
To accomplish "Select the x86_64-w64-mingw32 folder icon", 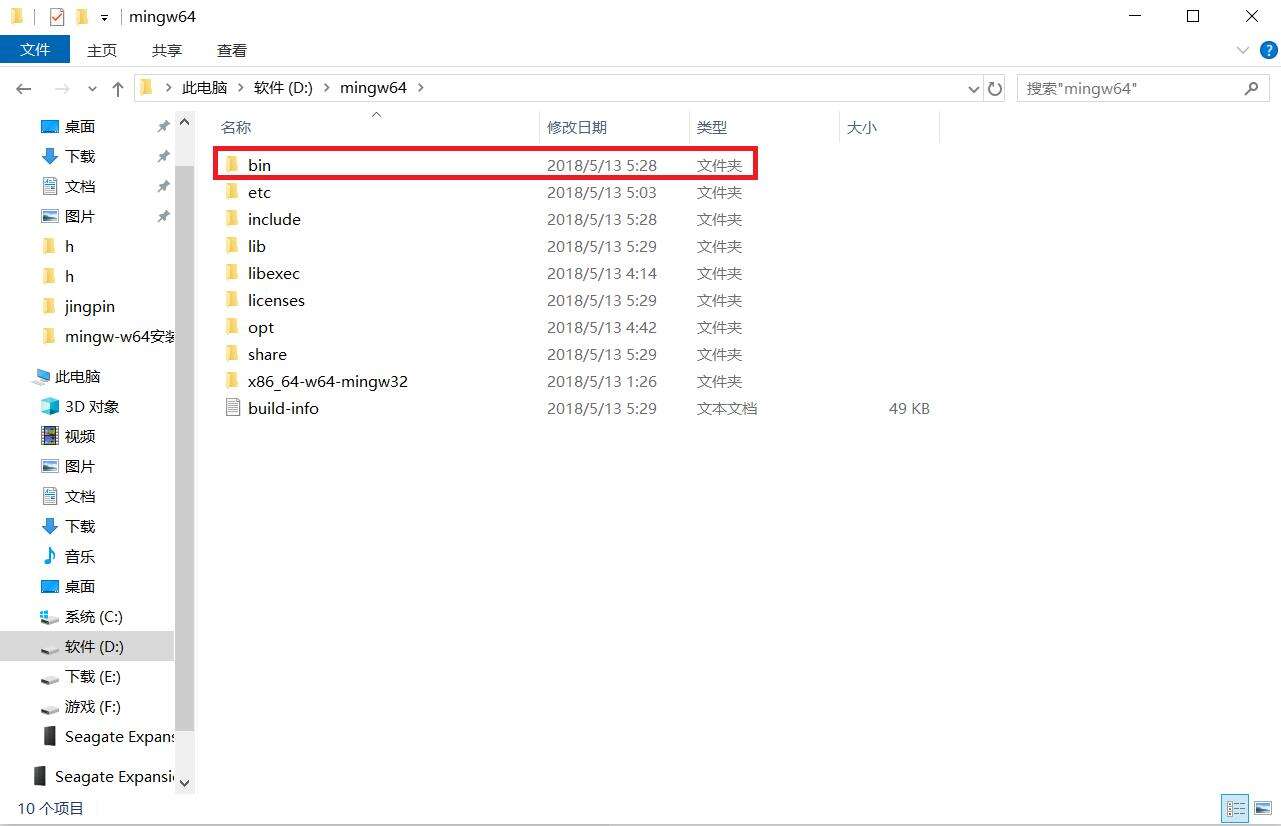I will (233, 381).
